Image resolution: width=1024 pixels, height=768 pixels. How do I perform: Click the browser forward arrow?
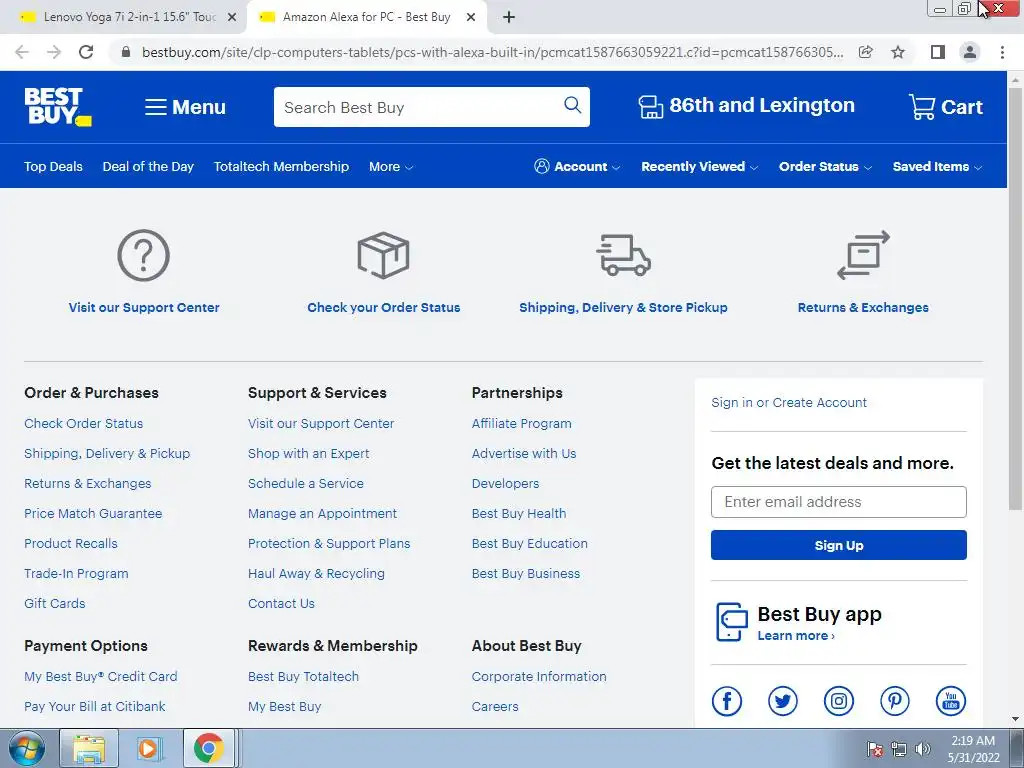pyautogui.click(x=54, y=52)
